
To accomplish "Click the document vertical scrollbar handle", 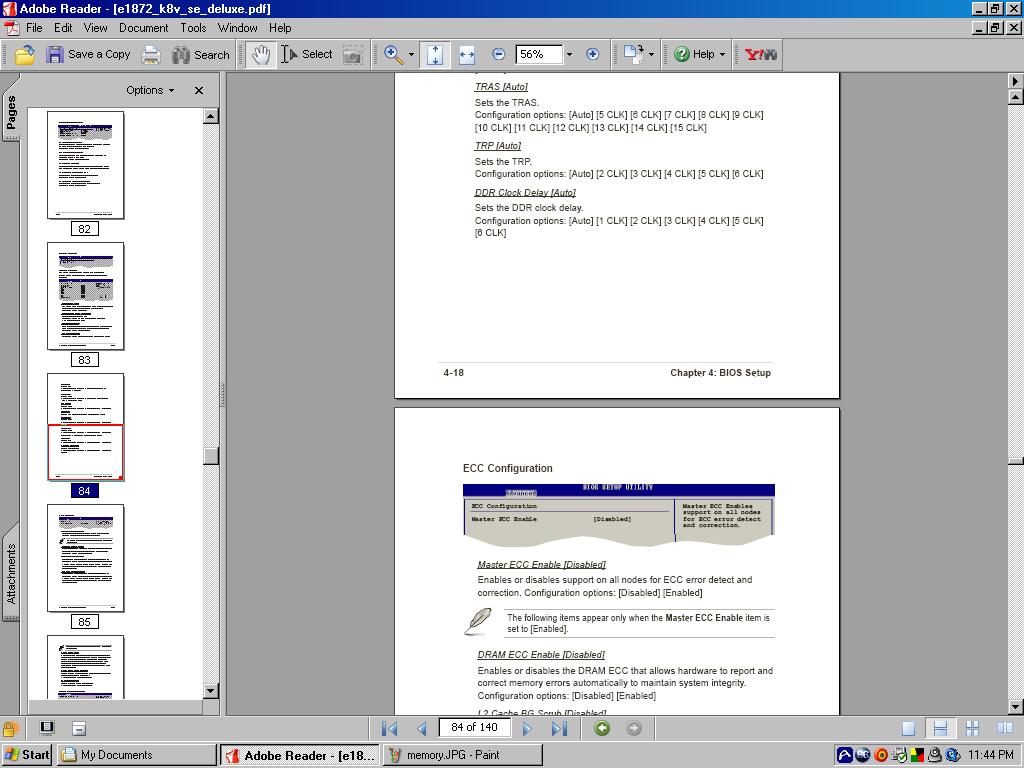I will tap(1016, 461).
